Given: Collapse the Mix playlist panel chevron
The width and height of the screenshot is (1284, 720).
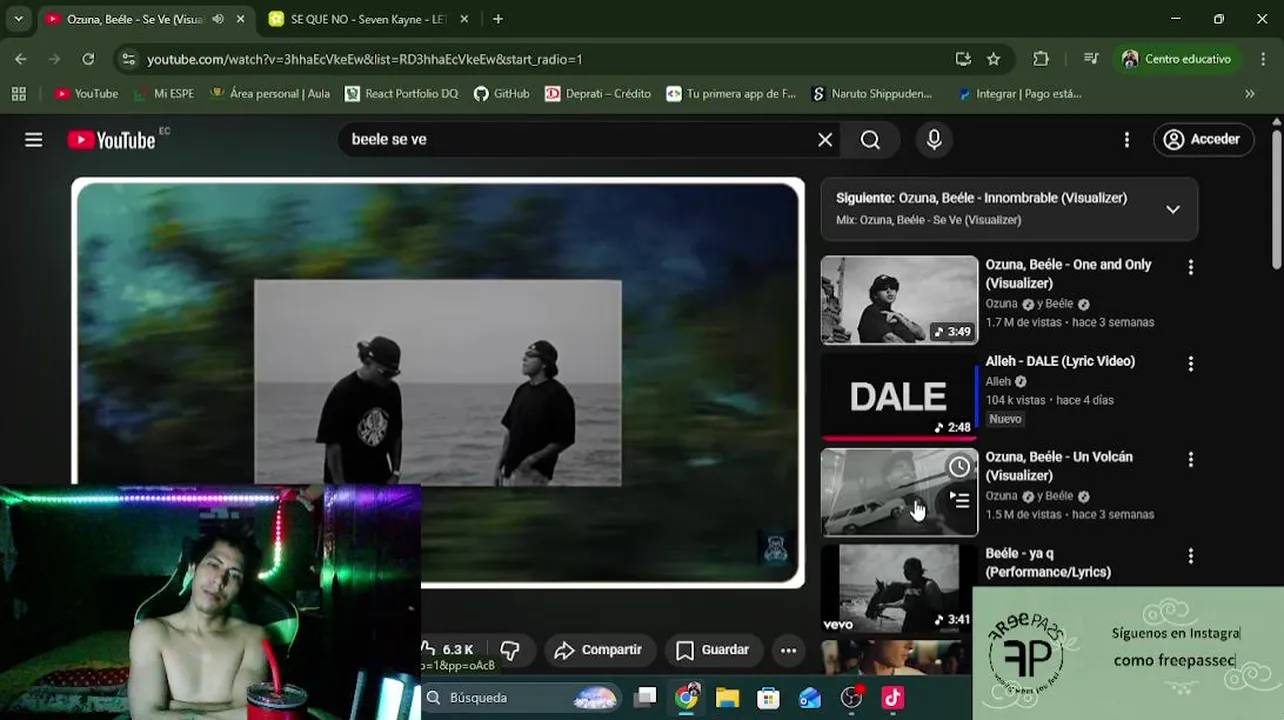Looking at the screenshot, I should [1173, 209].
